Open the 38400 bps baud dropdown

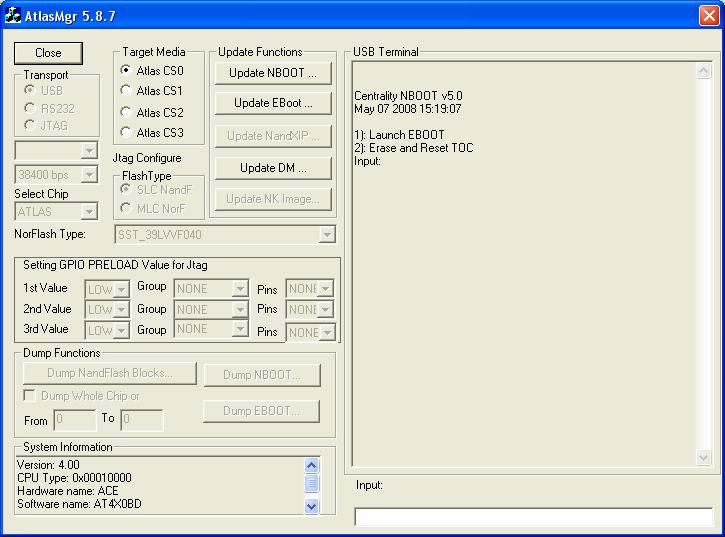[89, 175]
